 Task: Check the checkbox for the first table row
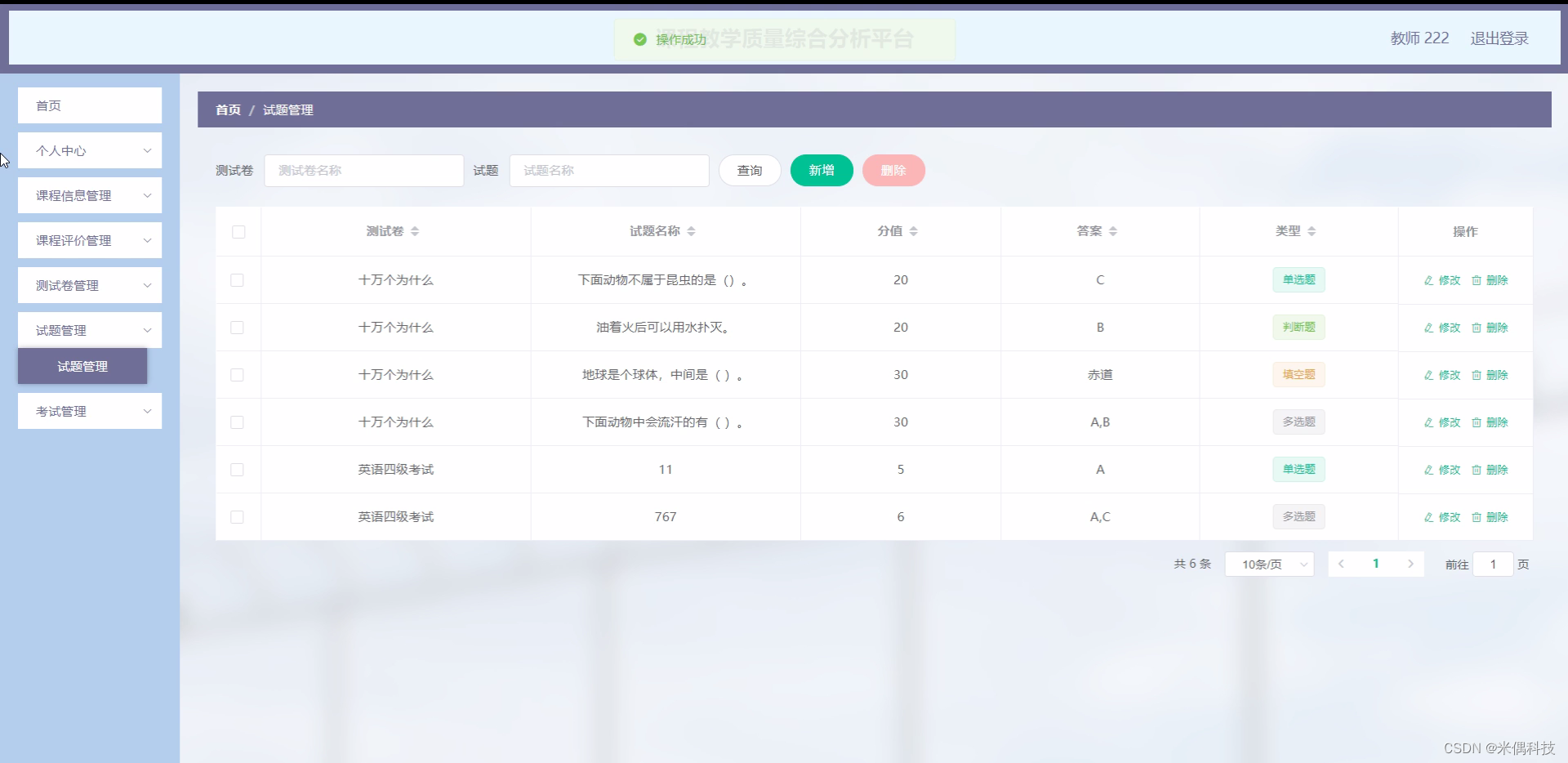pyautogui.click(x=237, y=280)
